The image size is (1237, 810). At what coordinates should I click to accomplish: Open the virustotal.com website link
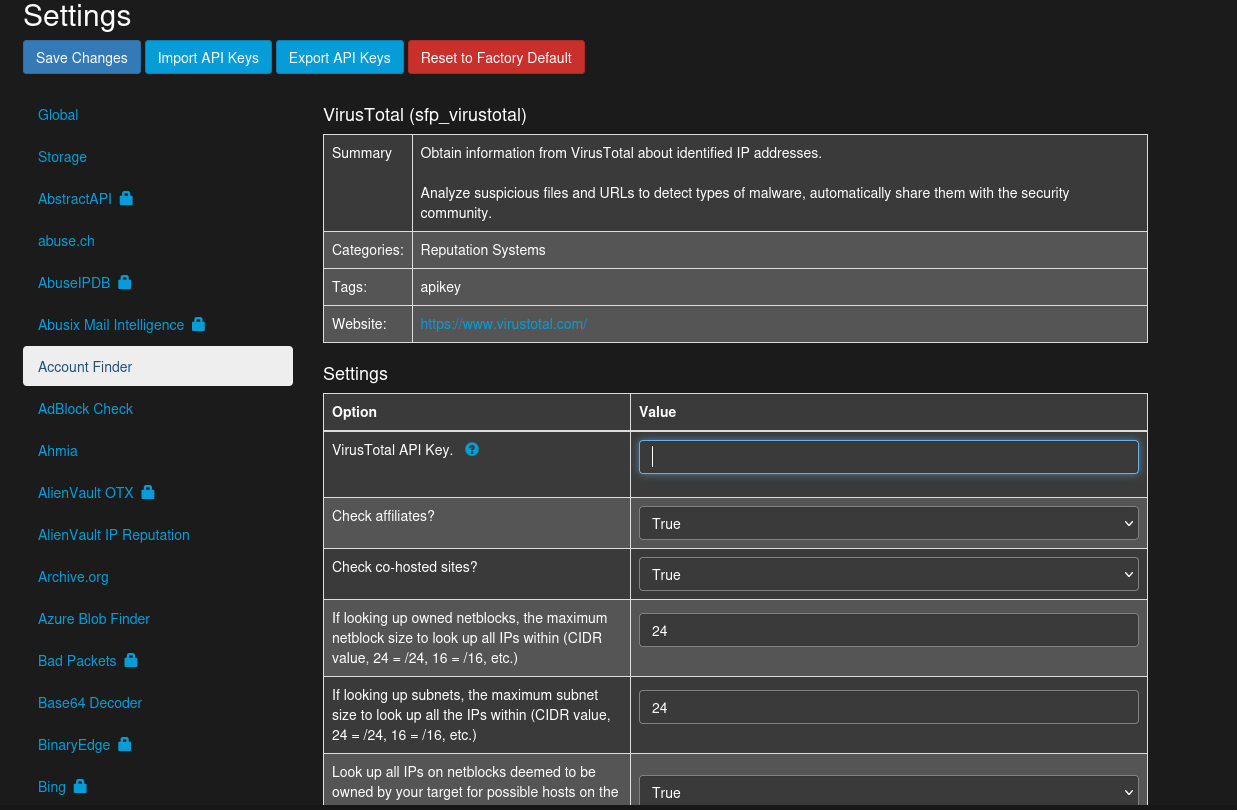point(503,324)
